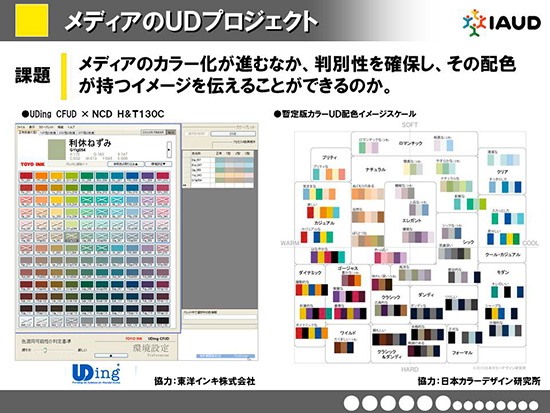
Task: Click the UDing logo below the application screenshot
Action: coord(96,374)
